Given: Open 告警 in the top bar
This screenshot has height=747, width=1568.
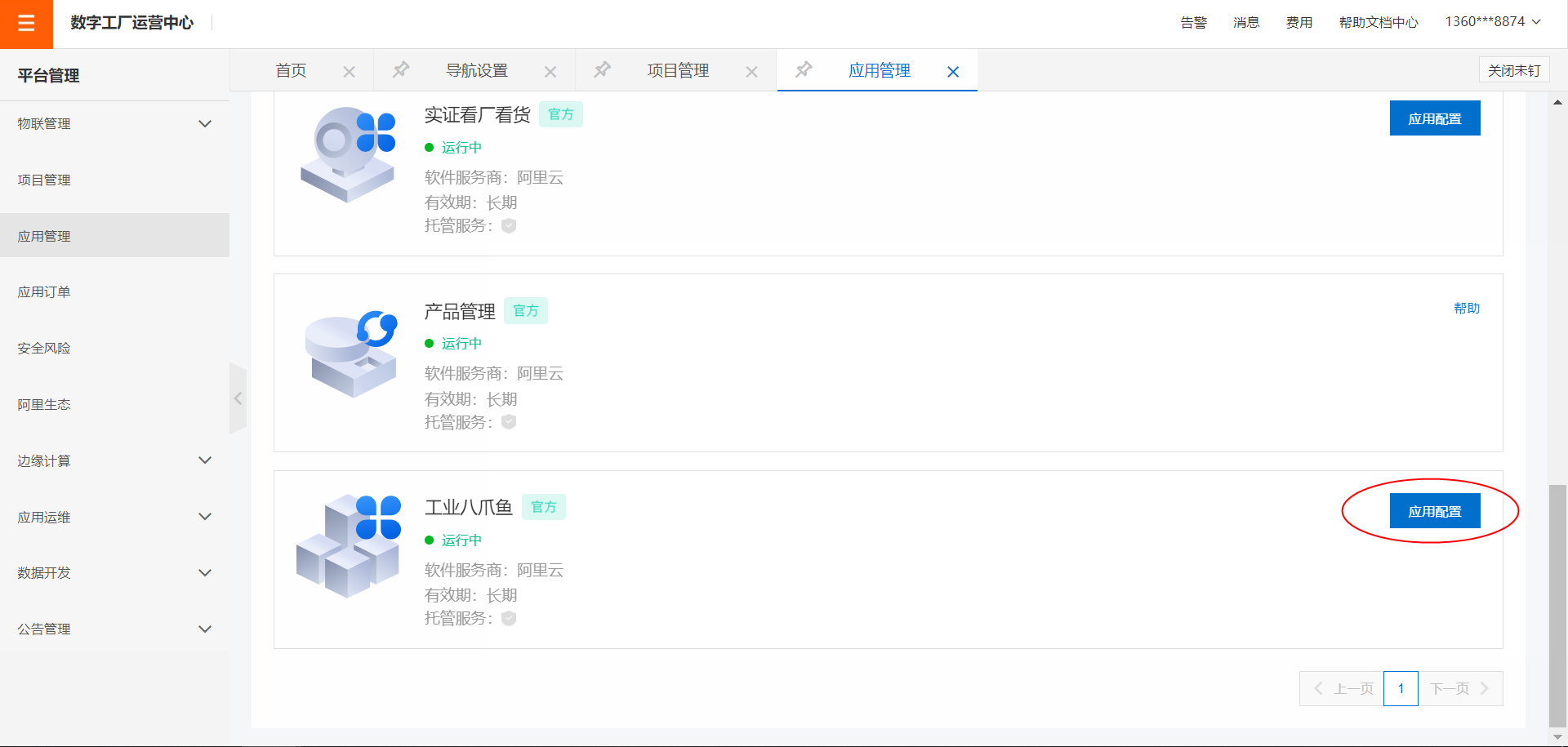Looking at the screenshot, I should click(x=1193, y=23).
